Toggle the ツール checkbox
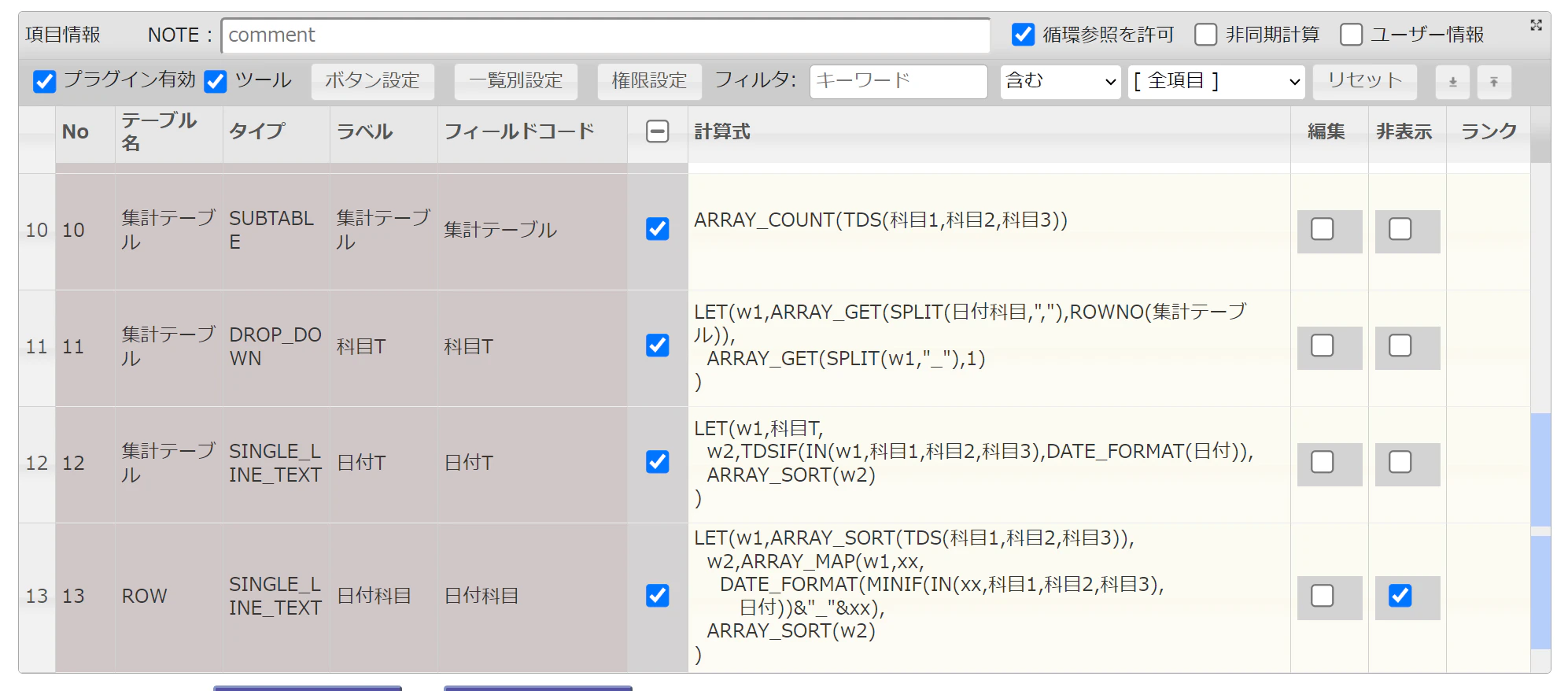Screen dimensions: 1568x691 216,81
